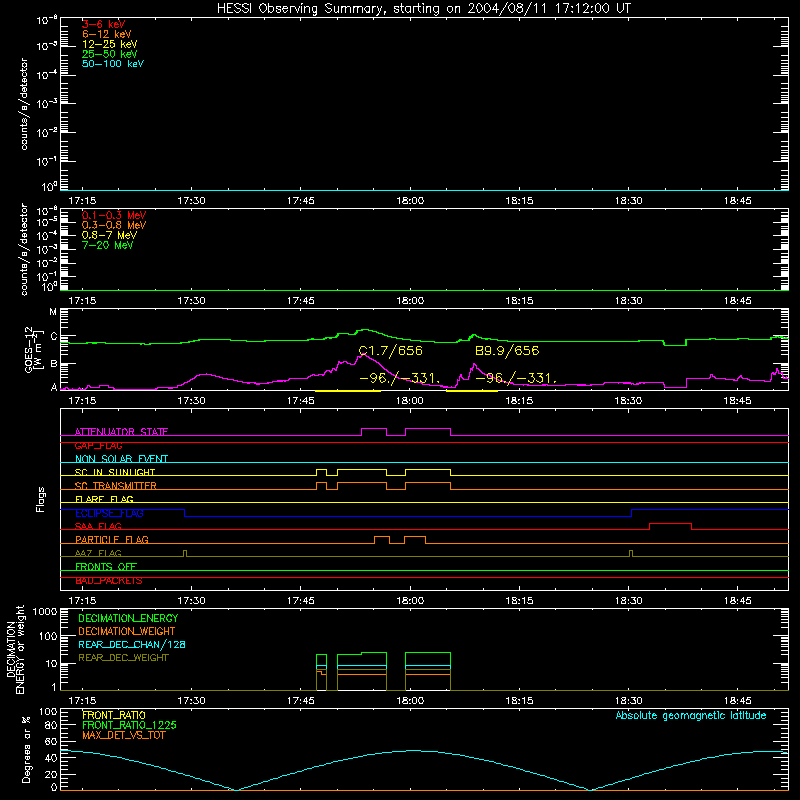Click the DECIMATION_ENERGY legend entry
The image size is (800, 800).
pyautogui.click(x=128, y=618)
